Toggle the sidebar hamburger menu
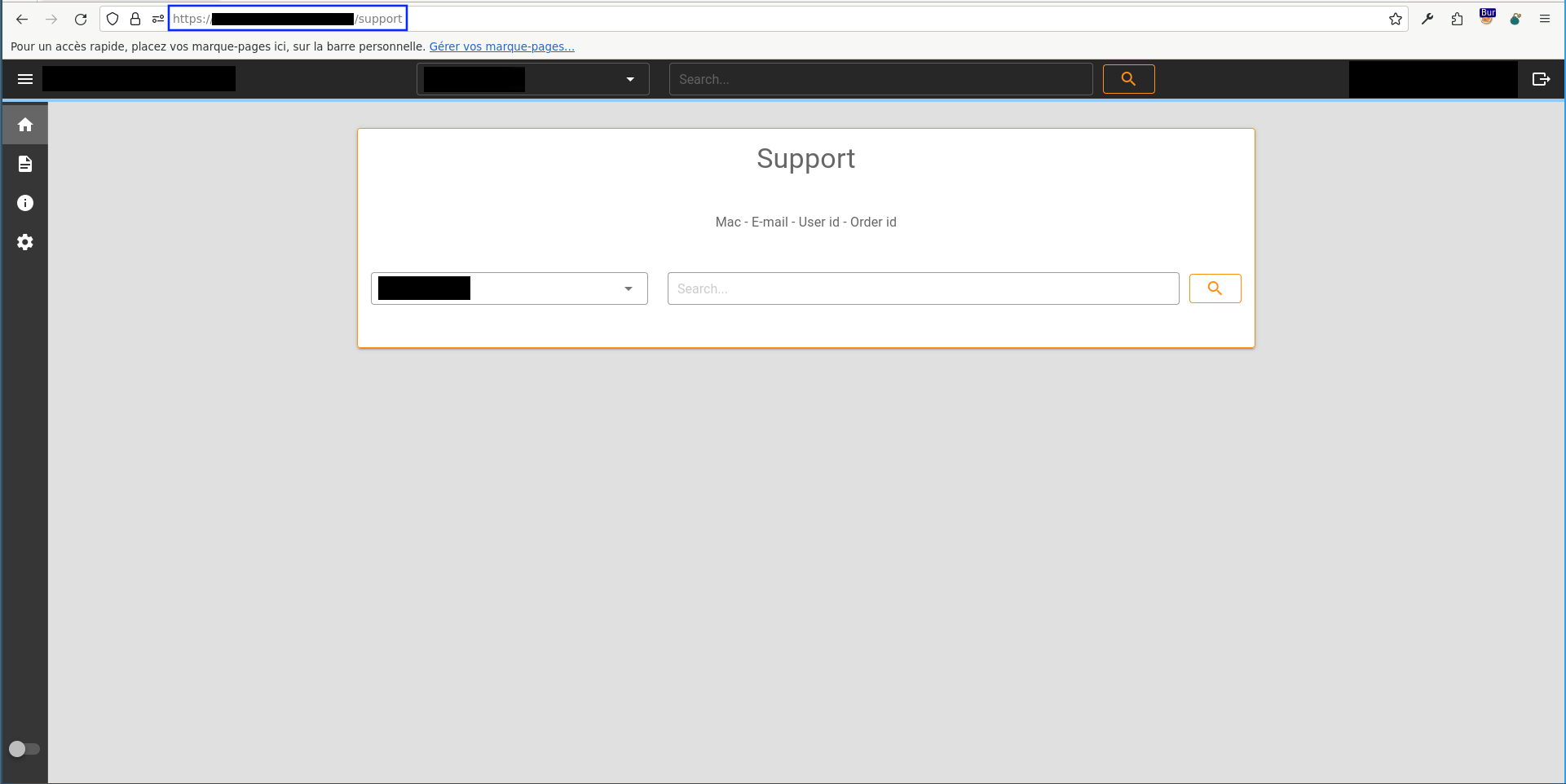The height and width of the screenshot is (784, 1566). (25, 79)
